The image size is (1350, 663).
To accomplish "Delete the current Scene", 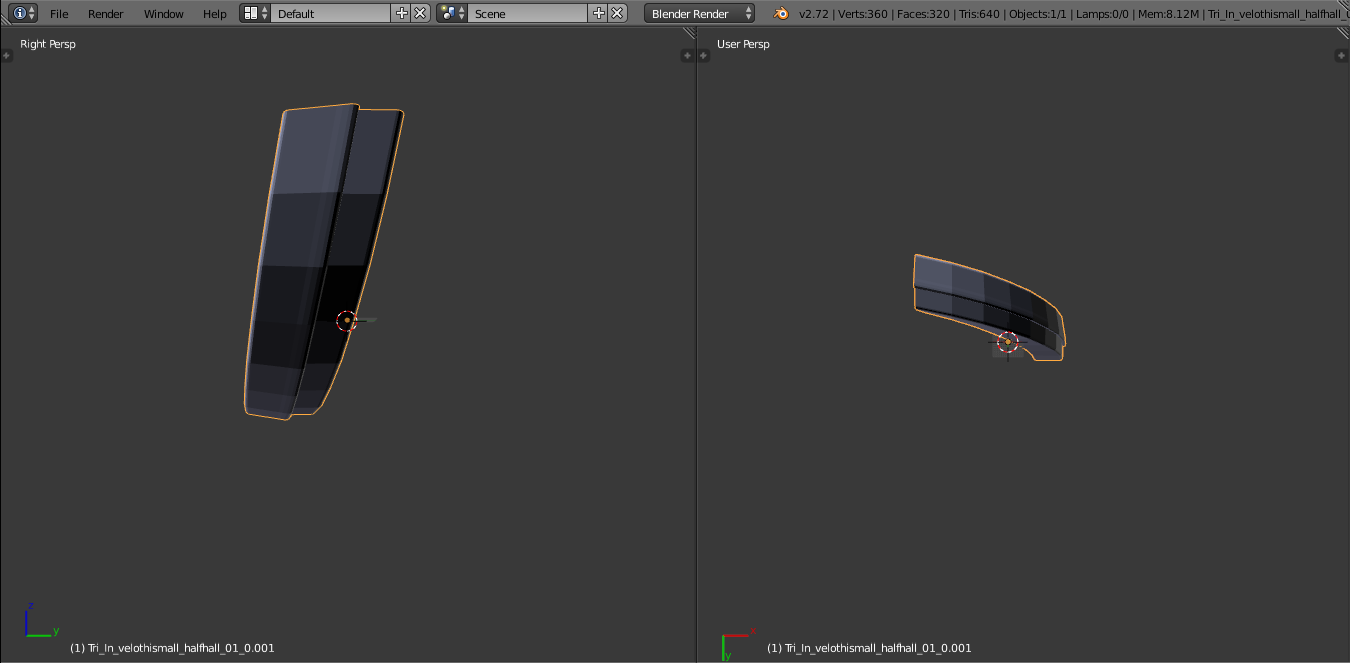I will click(617, 13).
